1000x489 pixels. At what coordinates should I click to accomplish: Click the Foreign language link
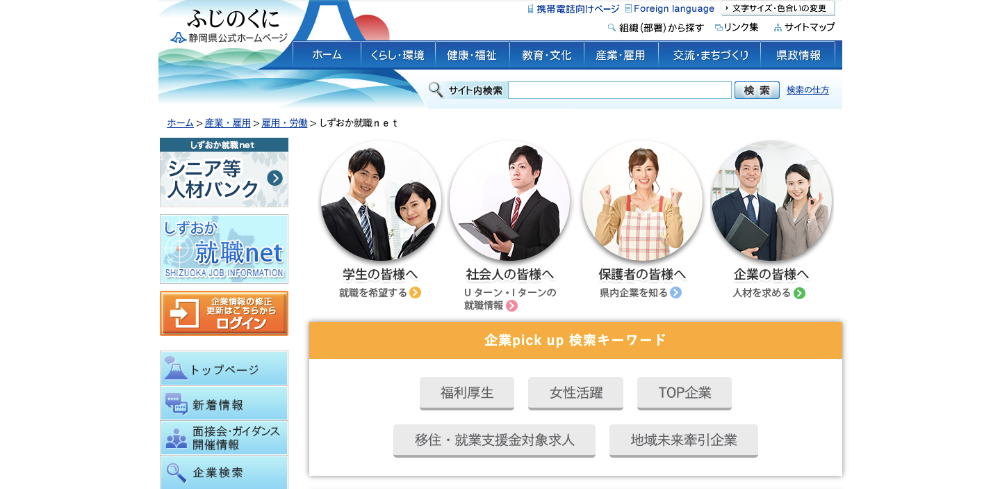(x=673, y=8)
